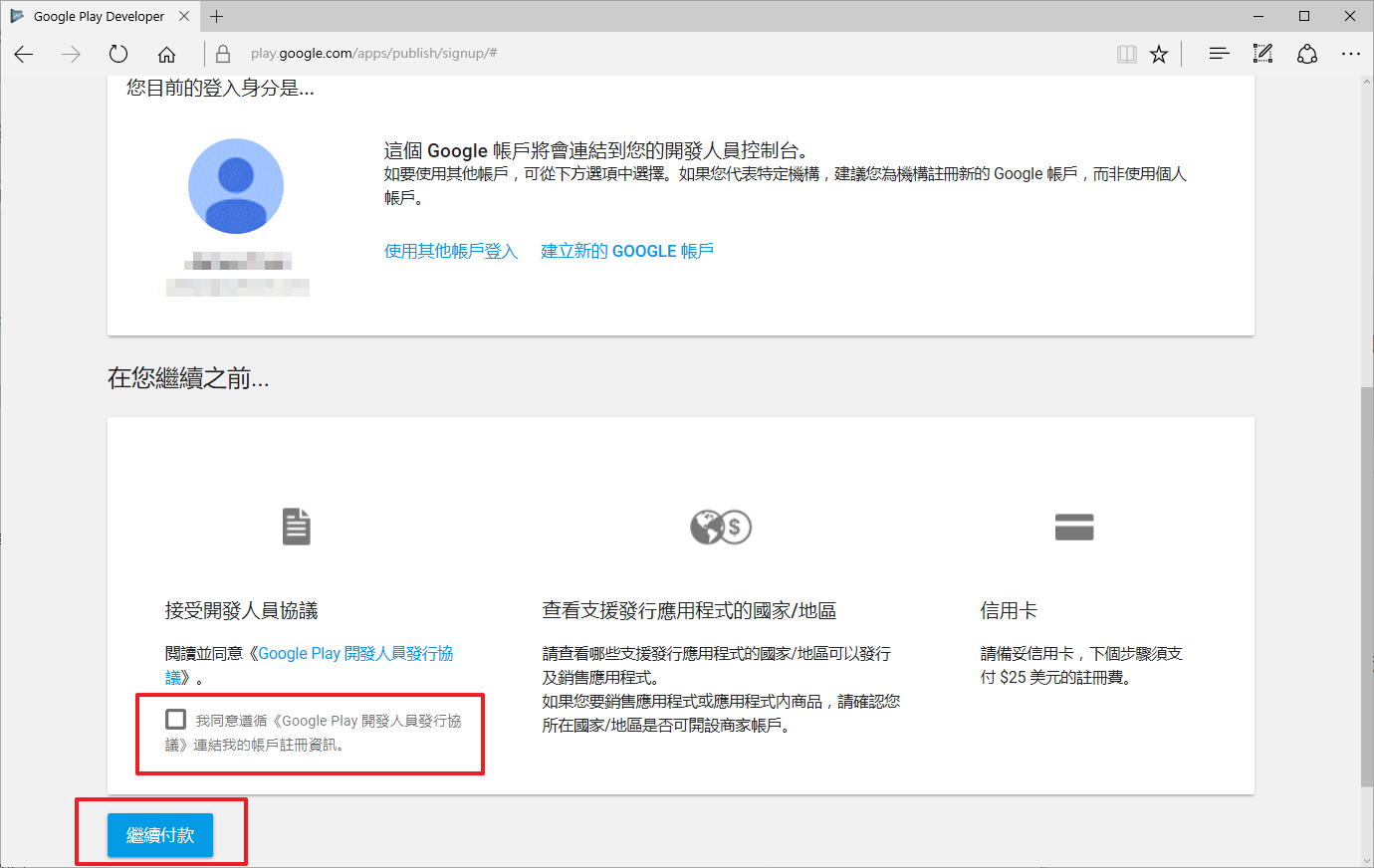Click the padlock site security icon
The width and height of the screenshot is (1374, 868).
[x=223, y=54]
